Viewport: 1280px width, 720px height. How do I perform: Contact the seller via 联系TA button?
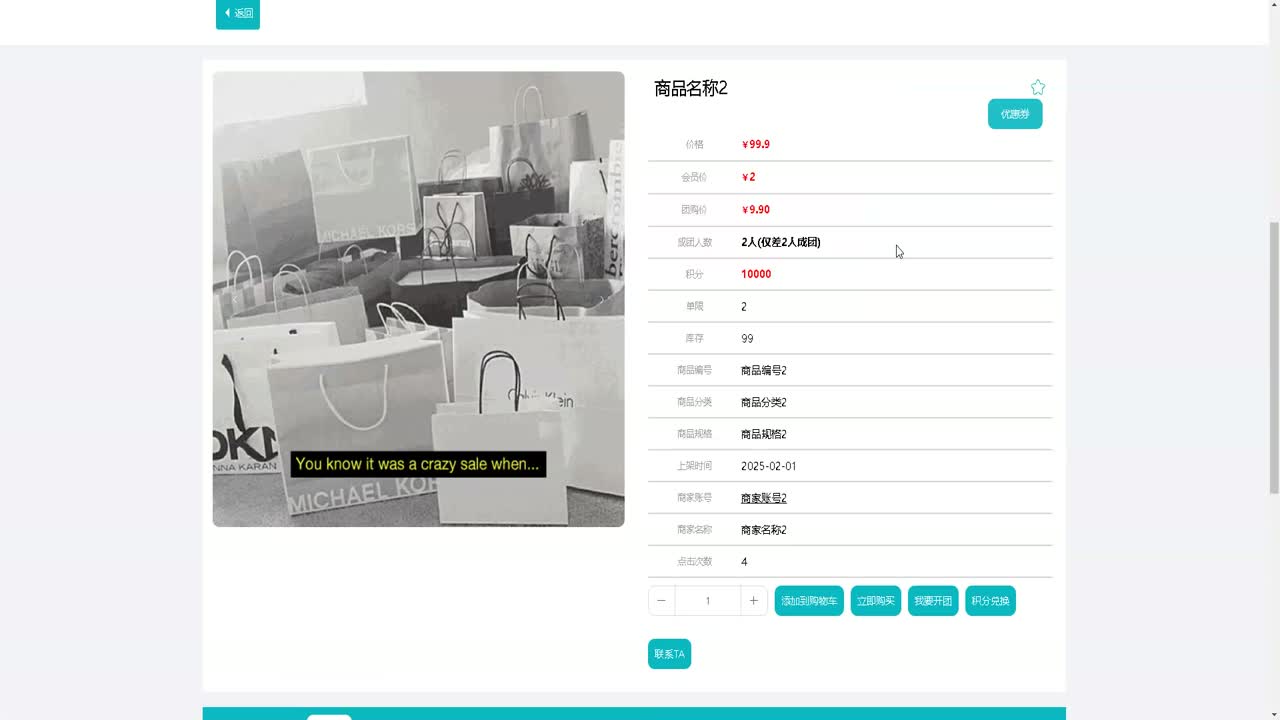[x=669, y=654]
